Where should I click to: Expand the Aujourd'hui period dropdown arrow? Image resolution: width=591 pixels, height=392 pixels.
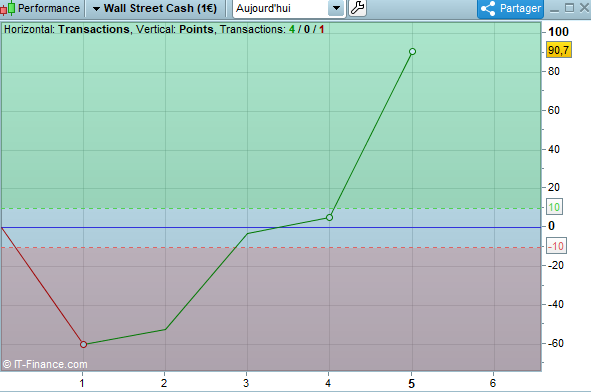(336, 8)
